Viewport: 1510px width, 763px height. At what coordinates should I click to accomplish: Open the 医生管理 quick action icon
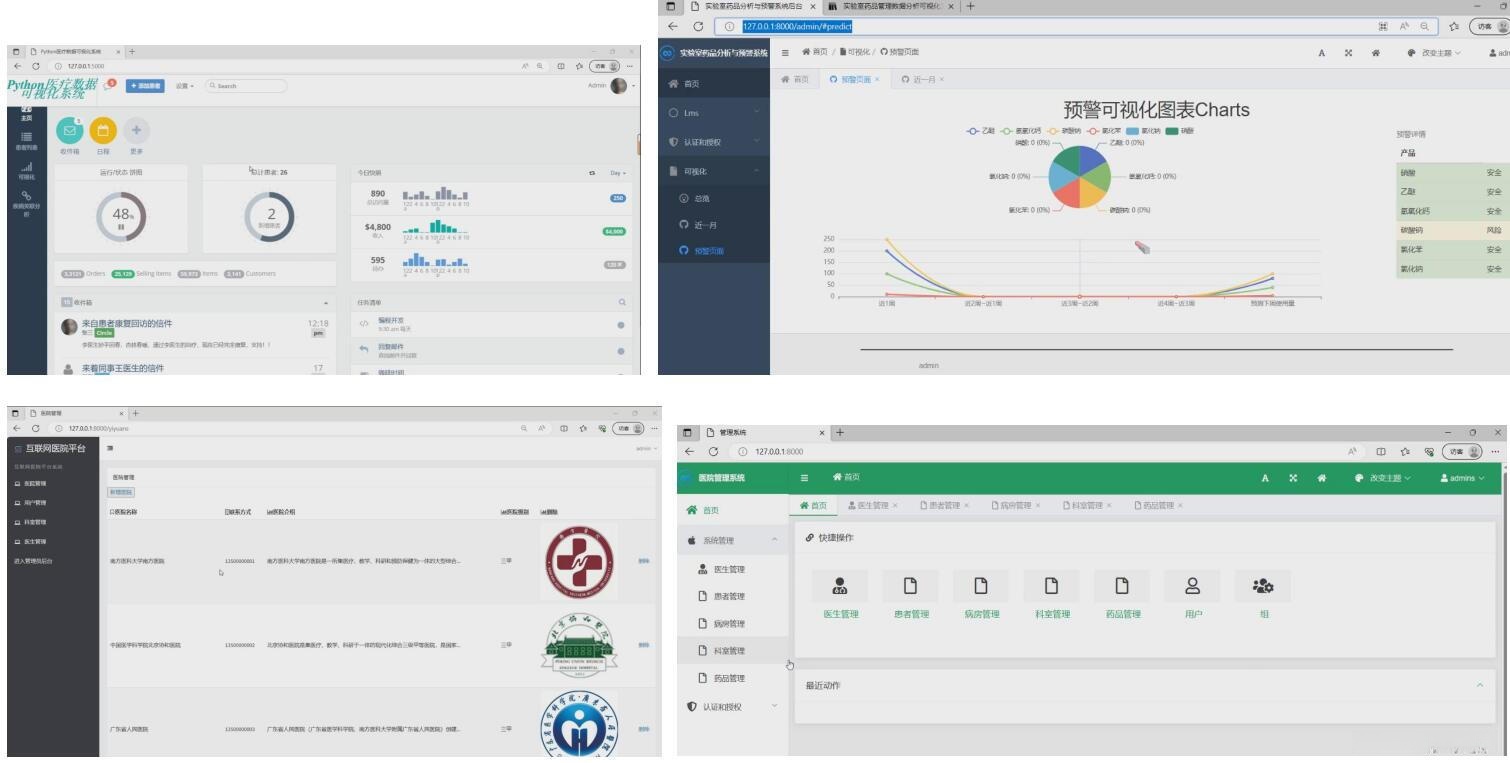tap(841, 585)
